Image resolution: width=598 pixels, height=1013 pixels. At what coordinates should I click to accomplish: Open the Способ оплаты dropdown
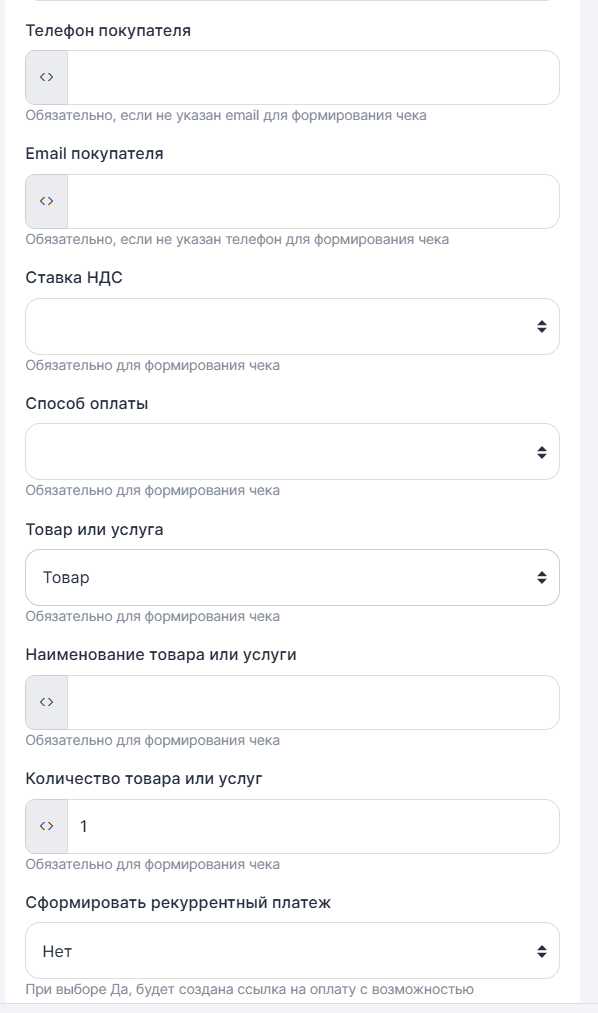(x=290, y=452)
